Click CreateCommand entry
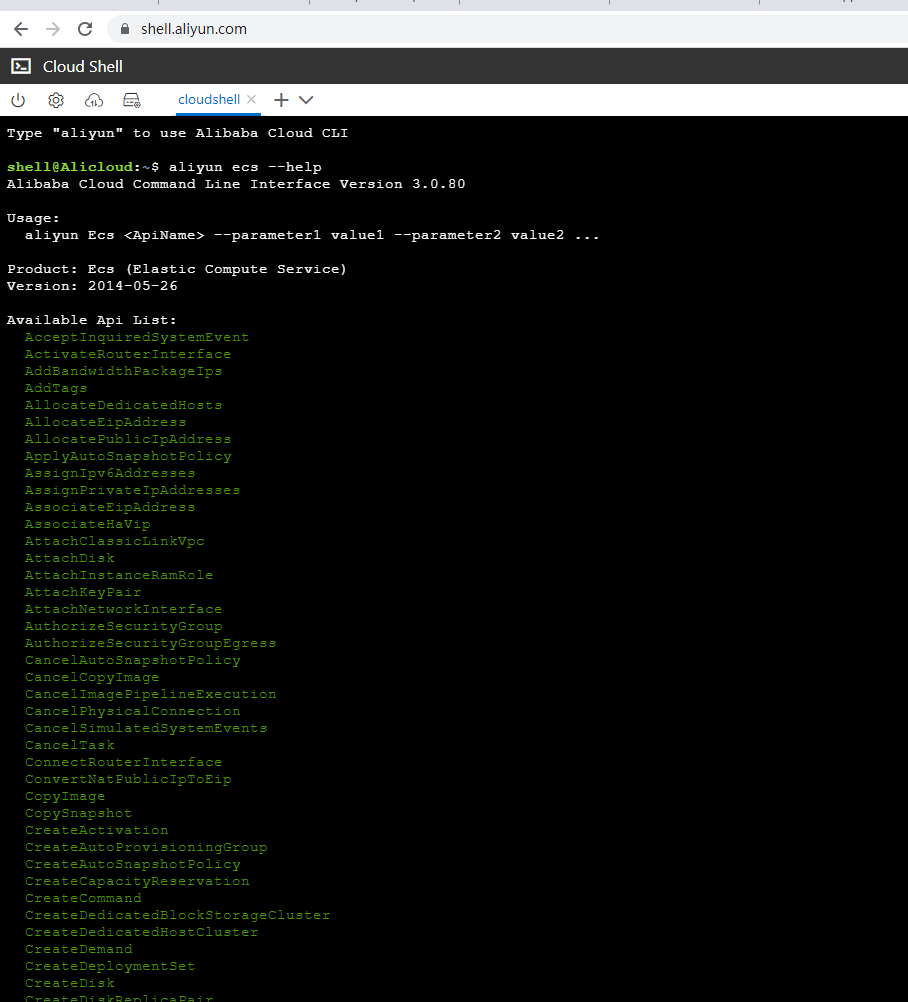This screenshot has width=908, height=1002. [83, 898]
